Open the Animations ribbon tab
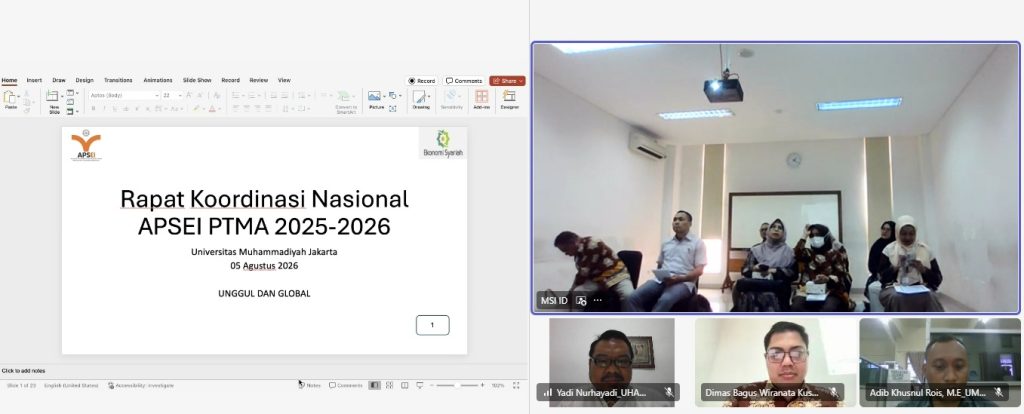1024x414 pixels. coord(158,80)
